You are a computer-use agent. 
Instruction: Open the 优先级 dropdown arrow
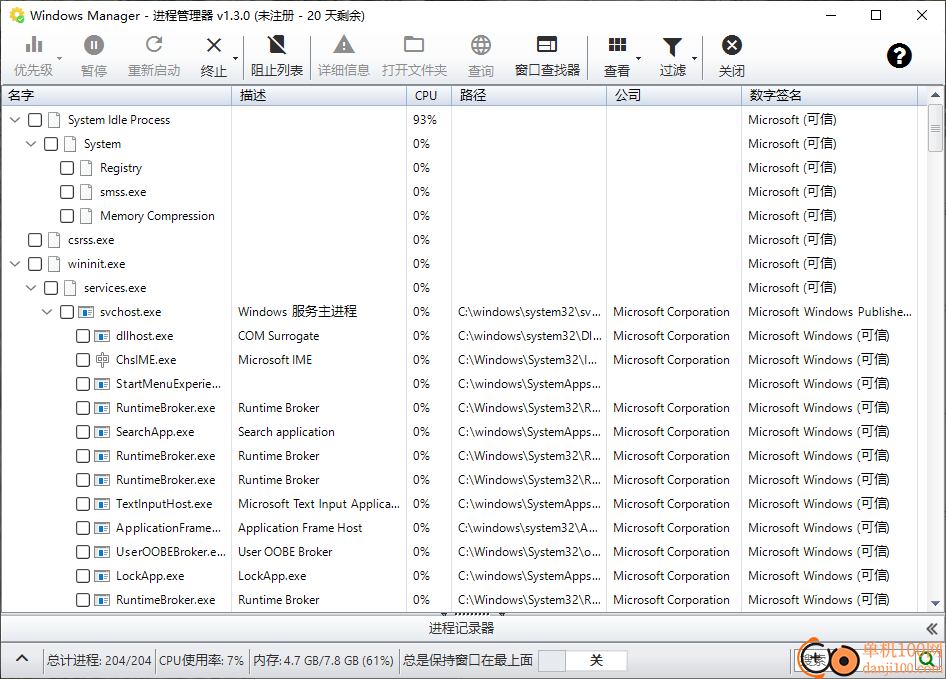tap(60, 58)
